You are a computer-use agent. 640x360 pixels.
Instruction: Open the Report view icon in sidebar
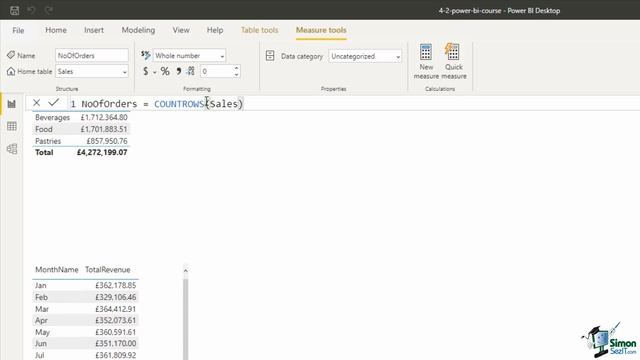point(12,104)
